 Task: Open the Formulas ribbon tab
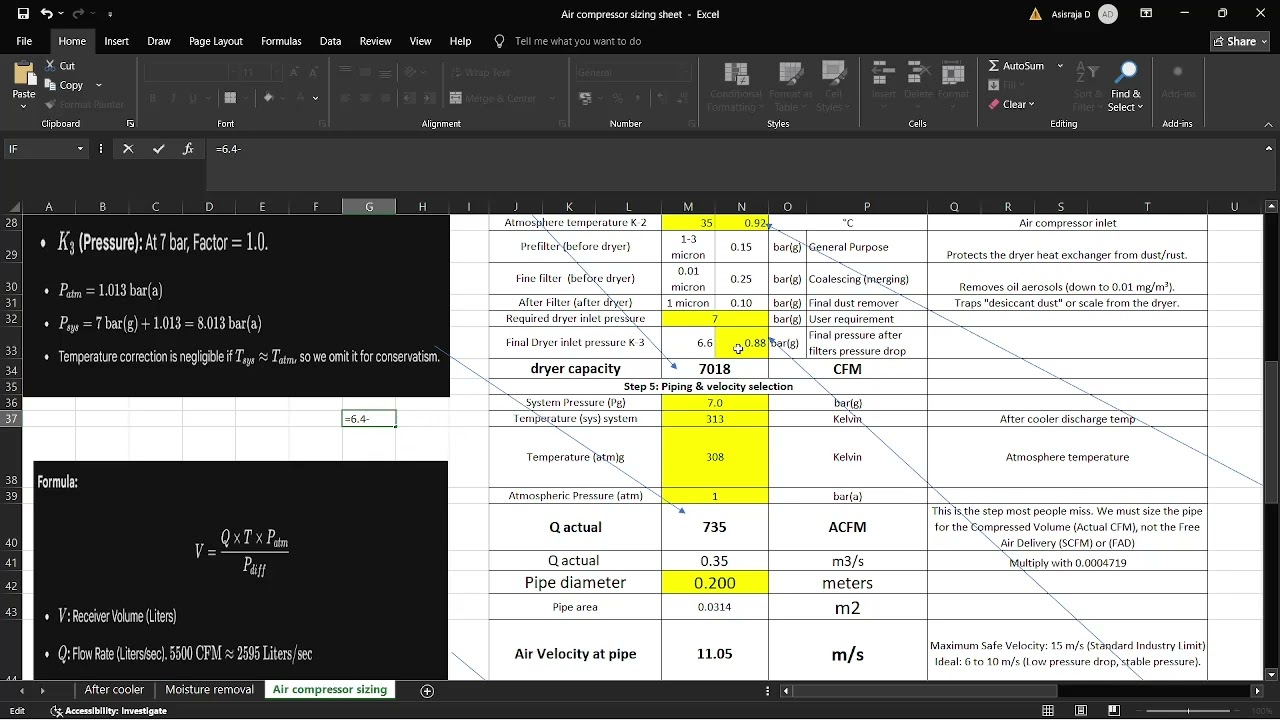pyautogui.click(x=281, y=41)
